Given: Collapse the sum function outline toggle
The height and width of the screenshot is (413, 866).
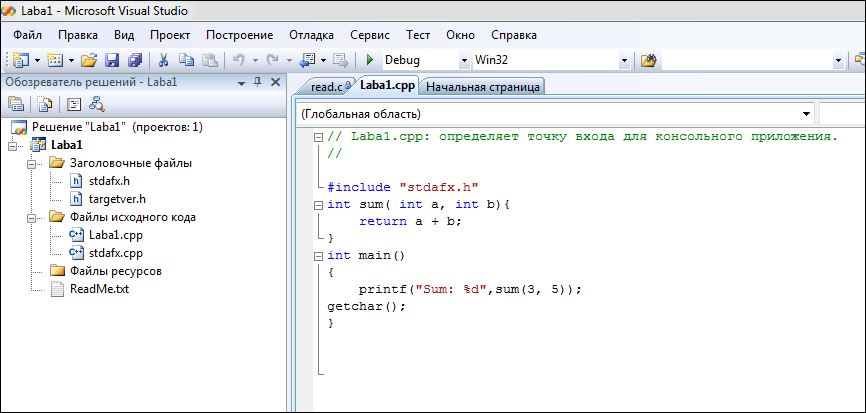Looking at the screenshot, I should [x=318, y=205].
